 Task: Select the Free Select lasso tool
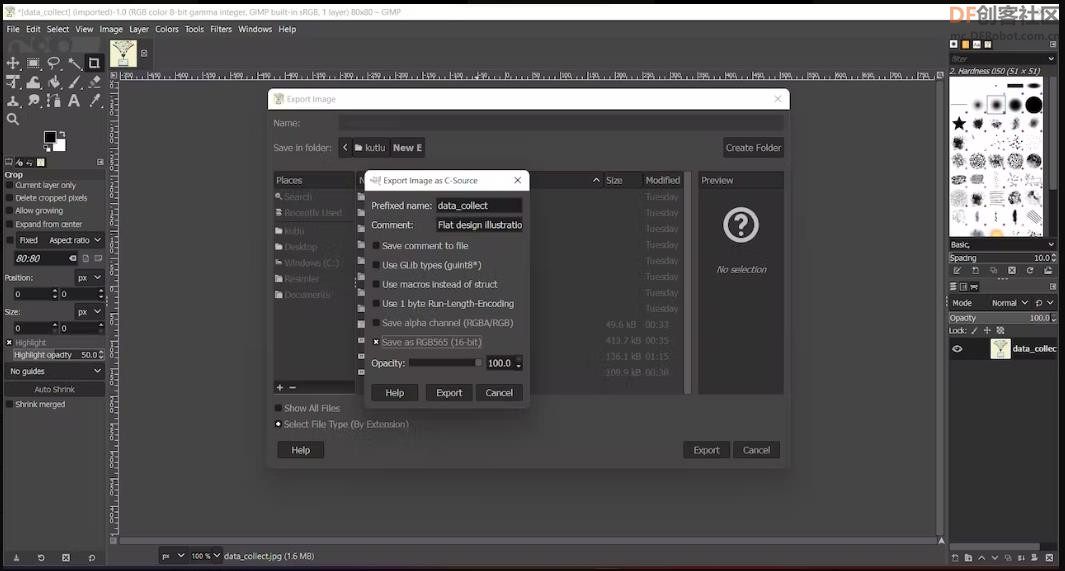pyautogui.click(x=54, y=63)
